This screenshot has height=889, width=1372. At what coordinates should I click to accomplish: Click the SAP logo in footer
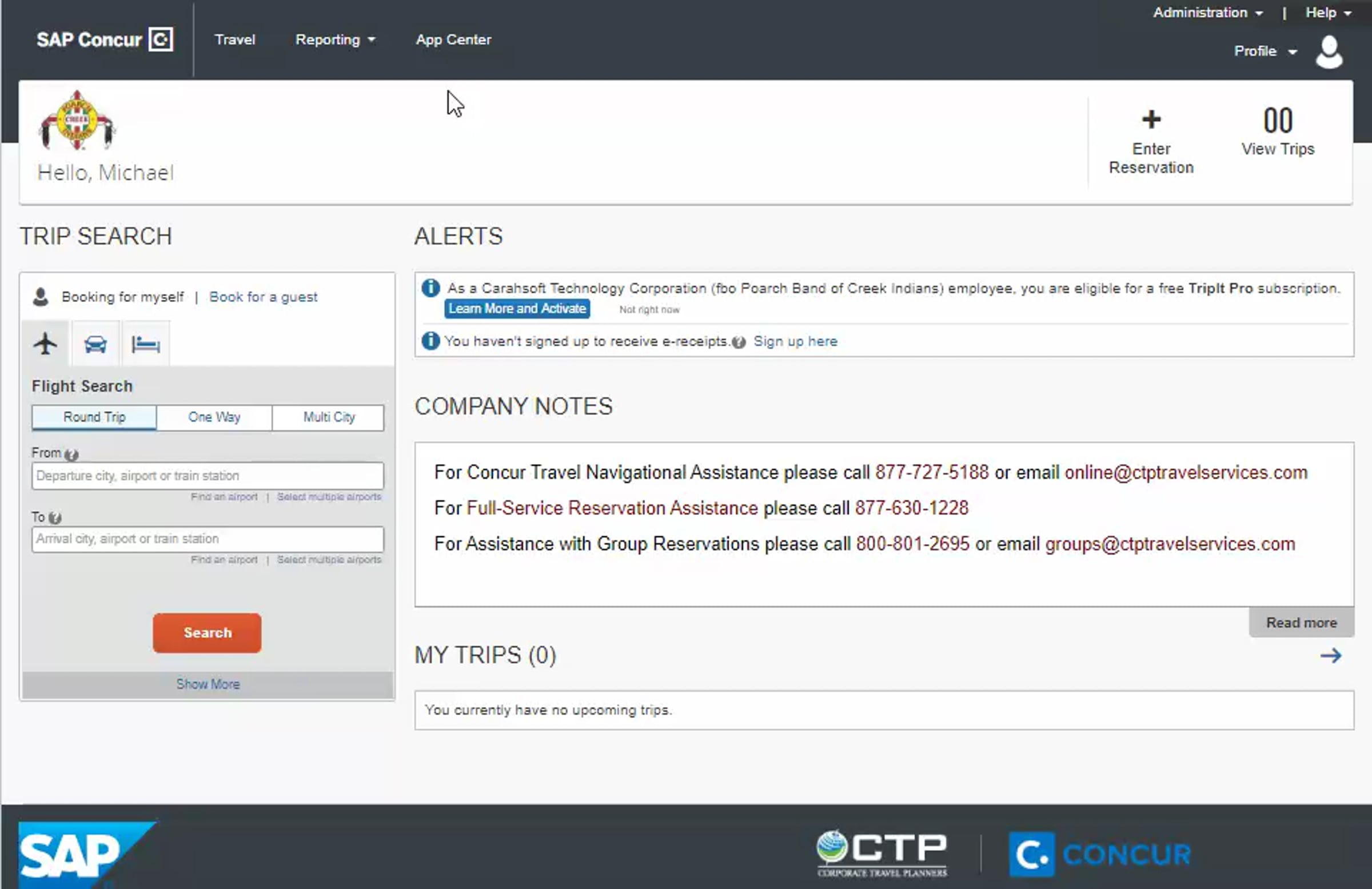pyautogui.click(x=86, y=854)
